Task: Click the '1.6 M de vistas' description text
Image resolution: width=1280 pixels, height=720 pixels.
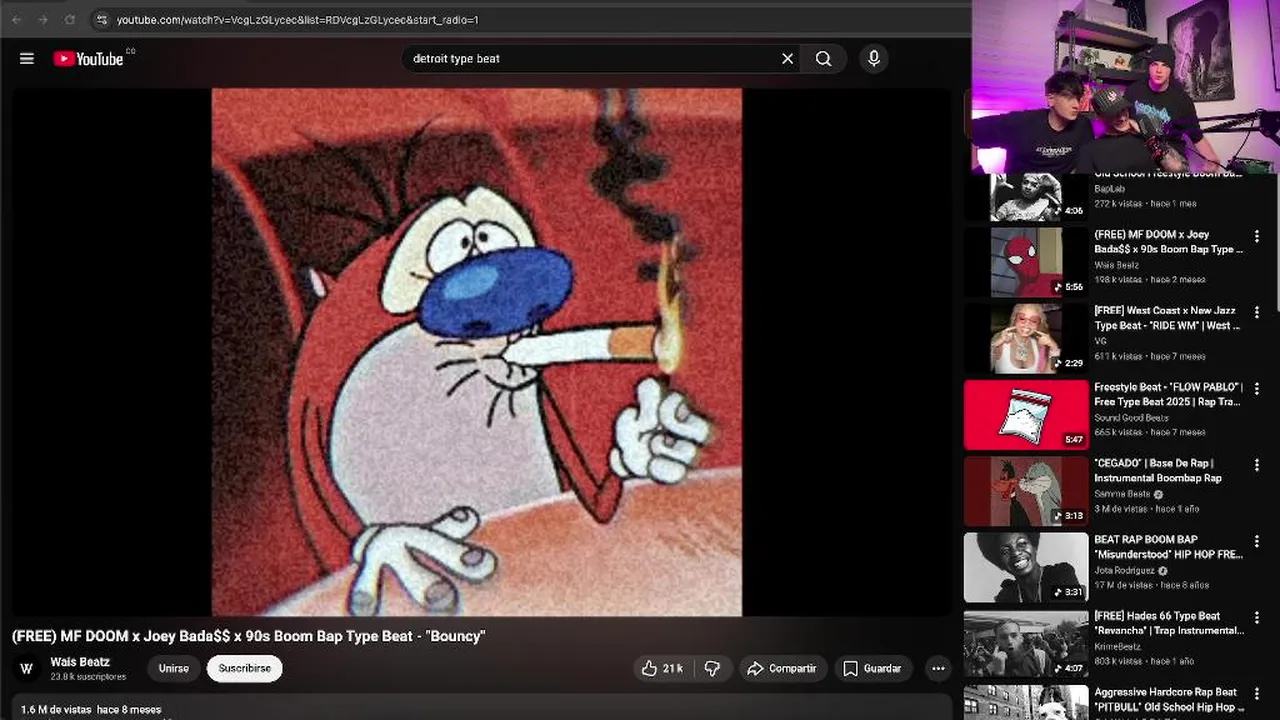Action: tap(56, 709)
